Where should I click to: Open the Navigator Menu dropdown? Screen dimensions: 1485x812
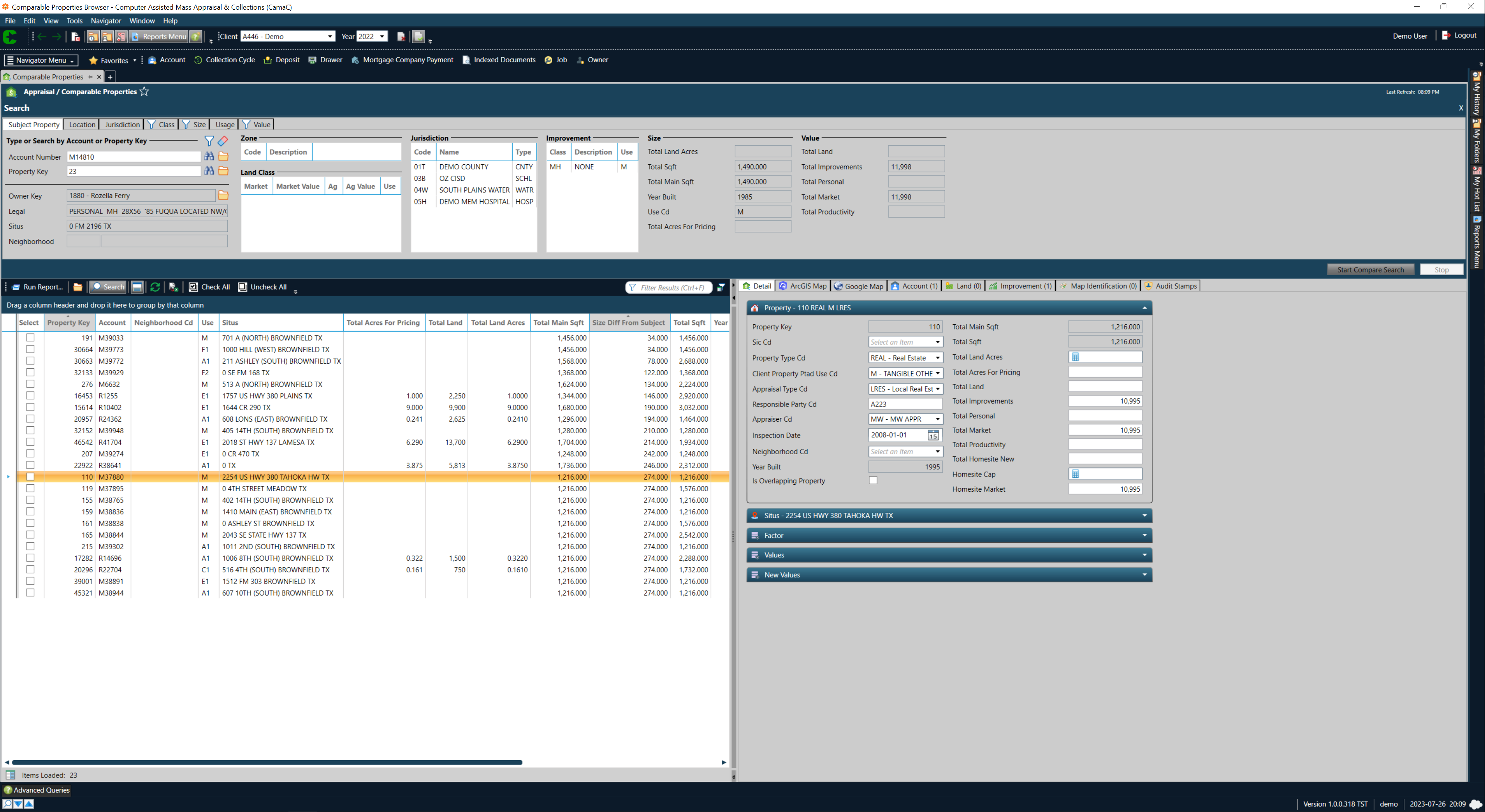[41, 60]
